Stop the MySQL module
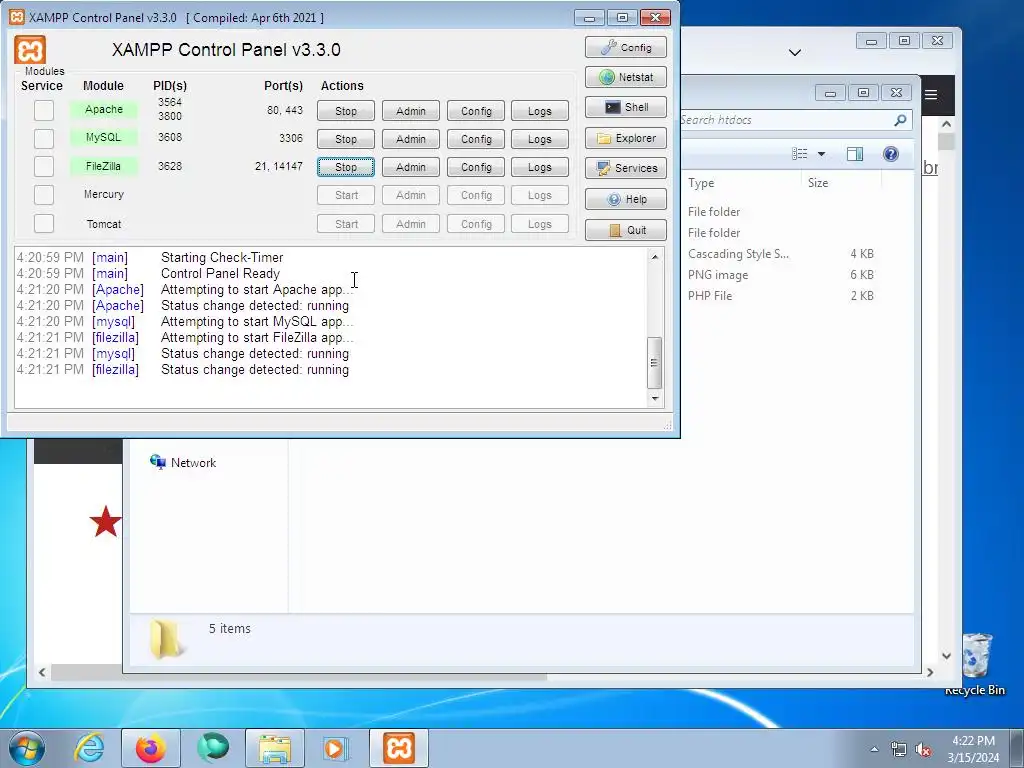This screenshot has width=1024, height=768. (346, 139)
